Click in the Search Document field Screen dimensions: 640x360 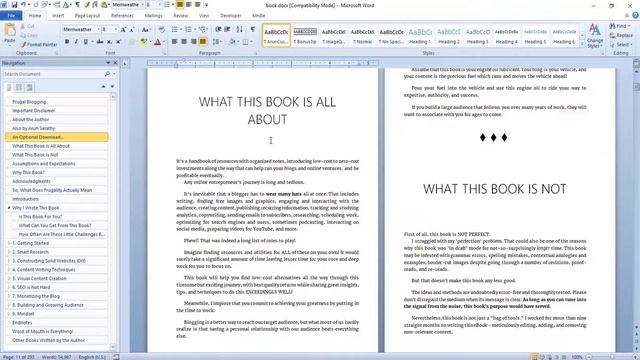(53, 74)
